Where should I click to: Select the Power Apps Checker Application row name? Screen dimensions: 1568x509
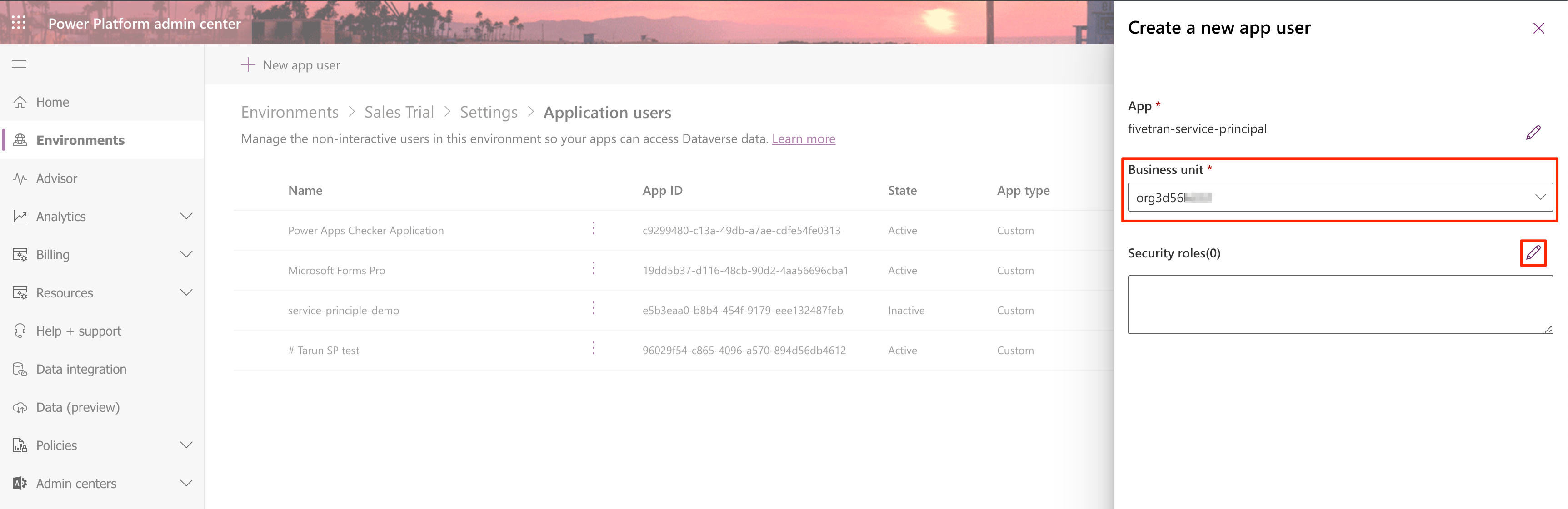(x=366, y=231)
